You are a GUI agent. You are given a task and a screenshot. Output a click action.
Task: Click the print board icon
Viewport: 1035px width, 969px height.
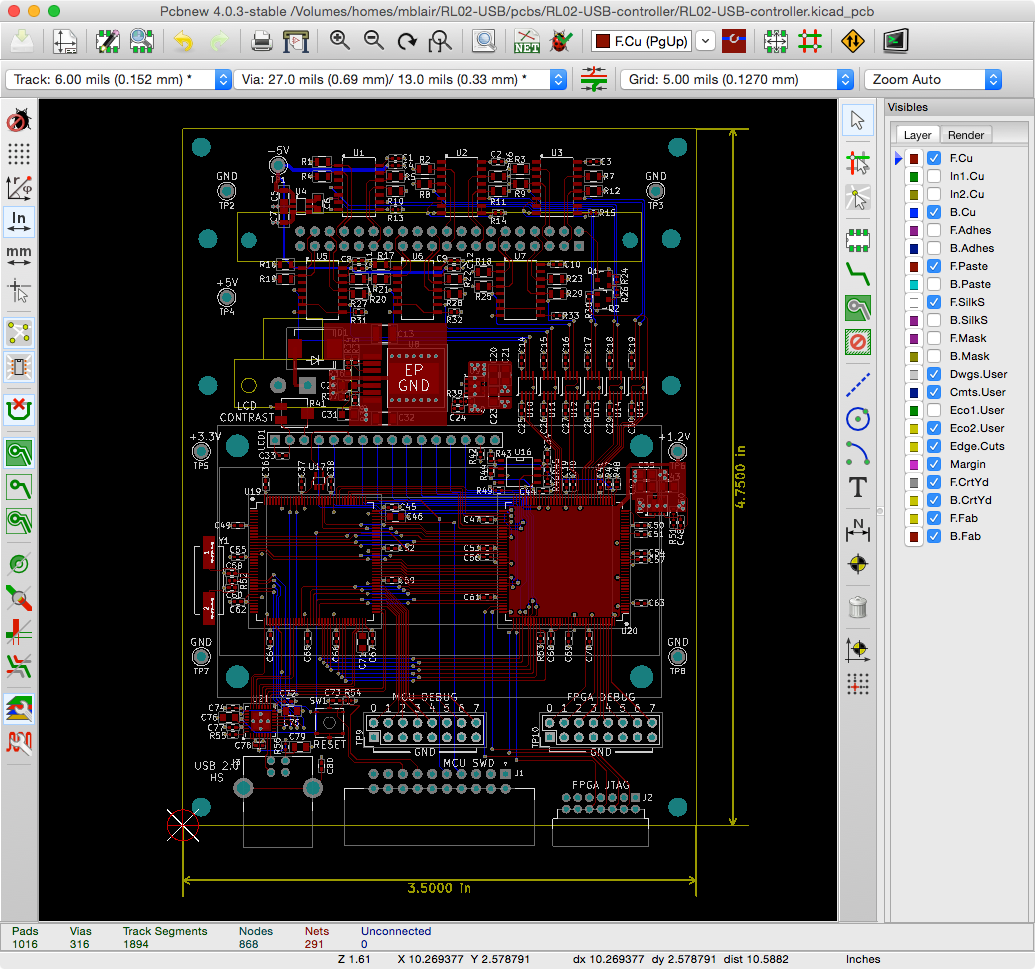click(x=261, y=41)
